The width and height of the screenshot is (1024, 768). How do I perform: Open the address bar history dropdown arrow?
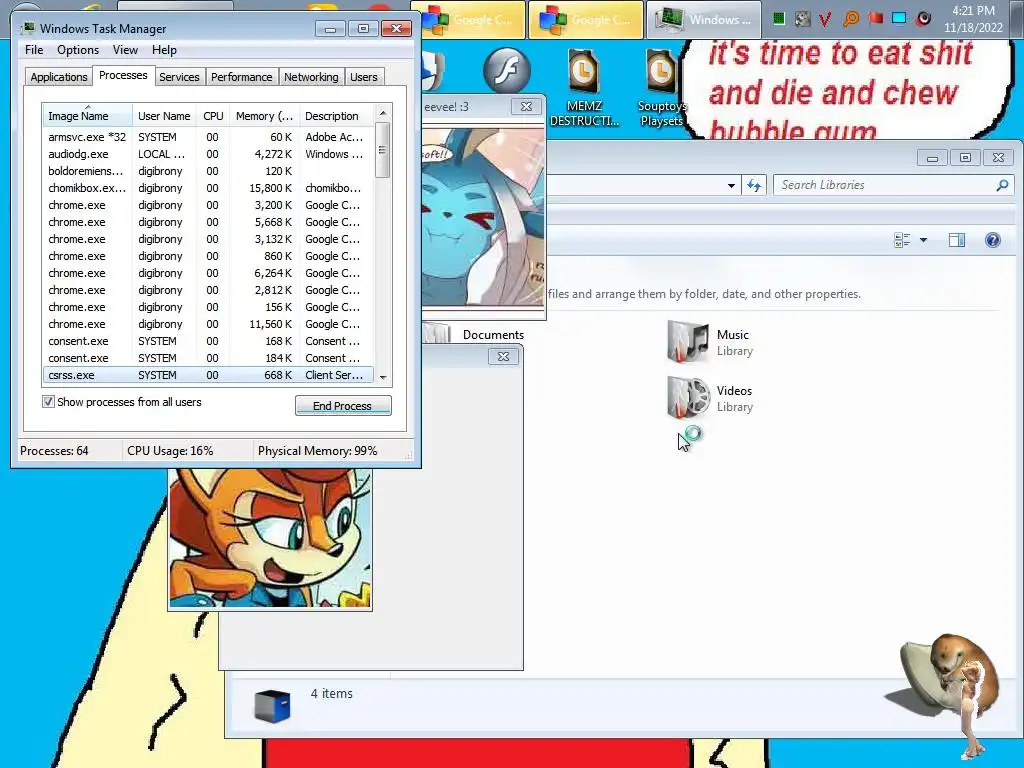[x=731, y=185]
